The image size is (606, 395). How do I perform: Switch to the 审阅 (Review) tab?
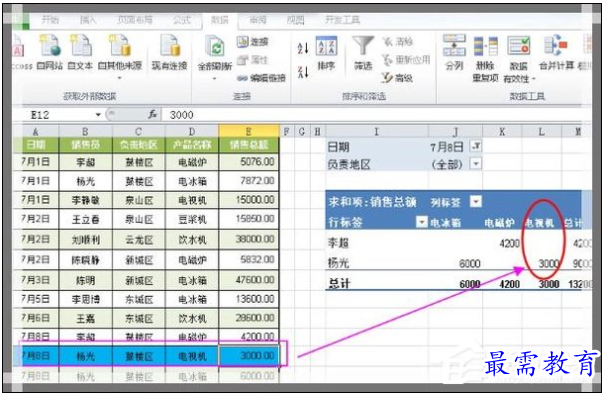point(258,20)
